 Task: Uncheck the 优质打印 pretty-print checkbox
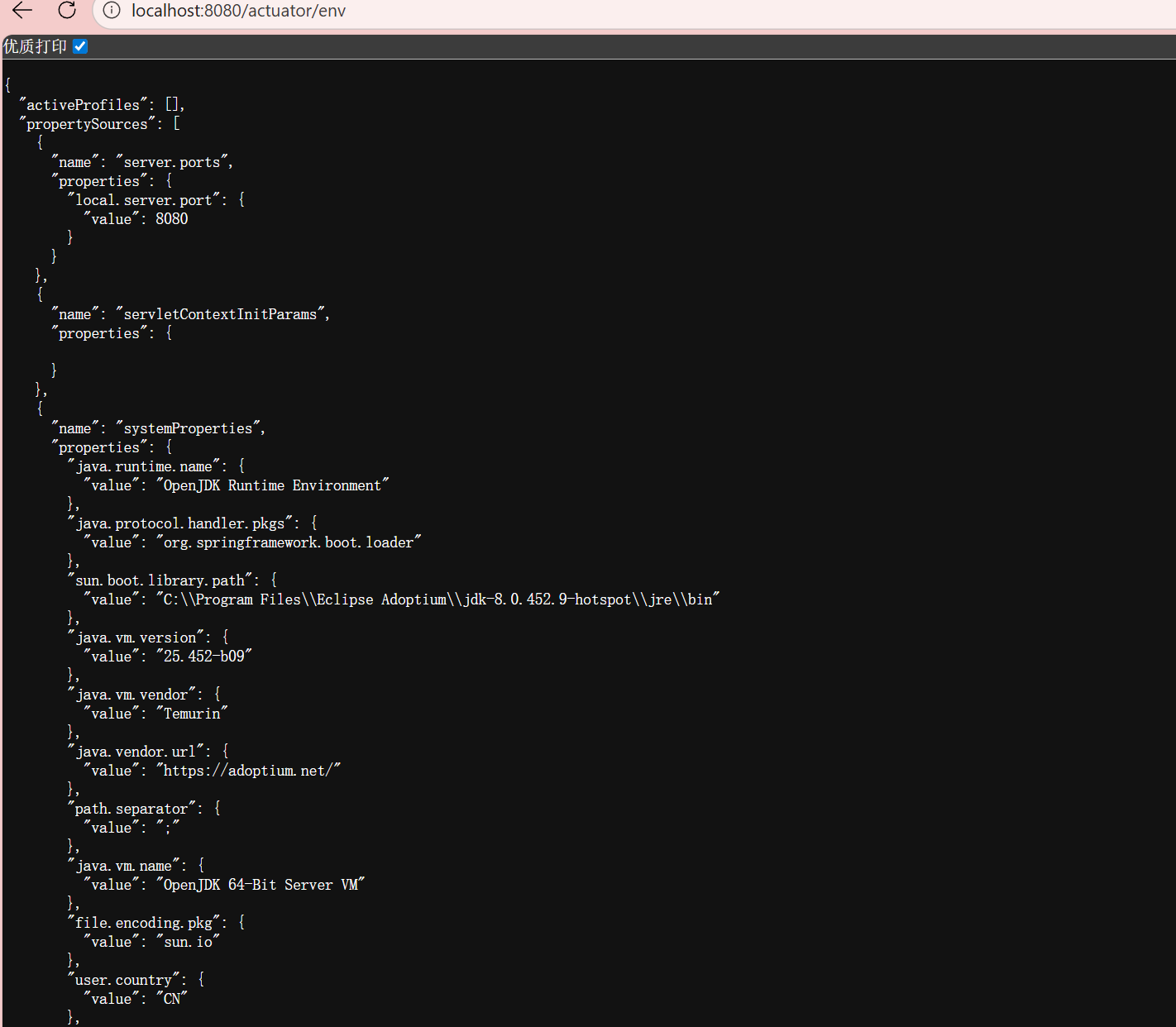pos(80,46)
